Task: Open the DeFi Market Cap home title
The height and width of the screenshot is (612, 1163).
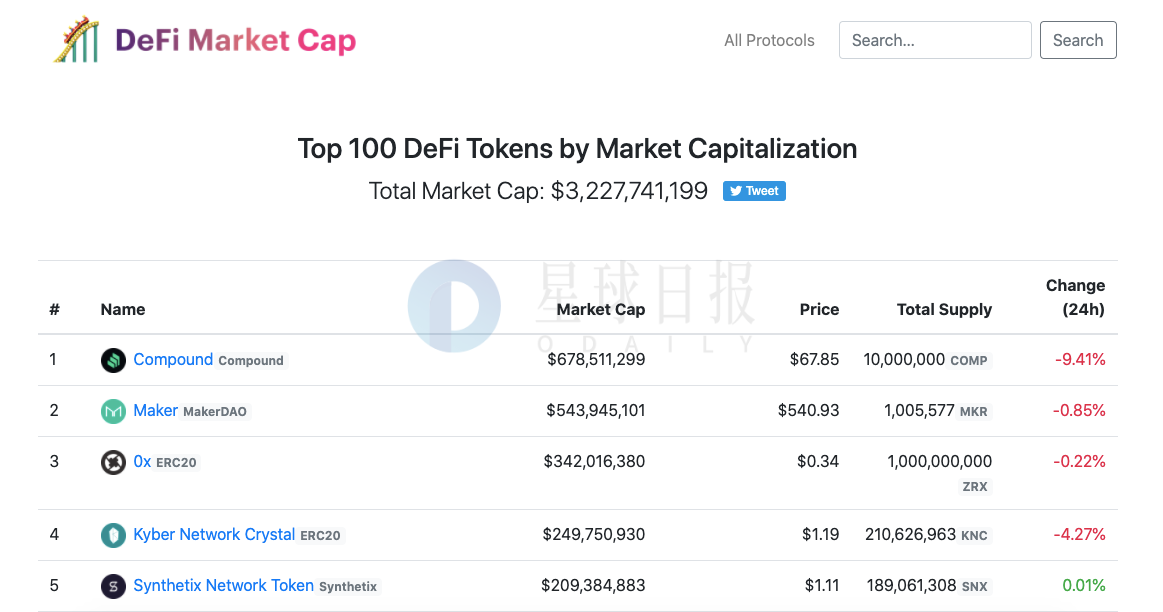Action: click(x=236, y=41)
